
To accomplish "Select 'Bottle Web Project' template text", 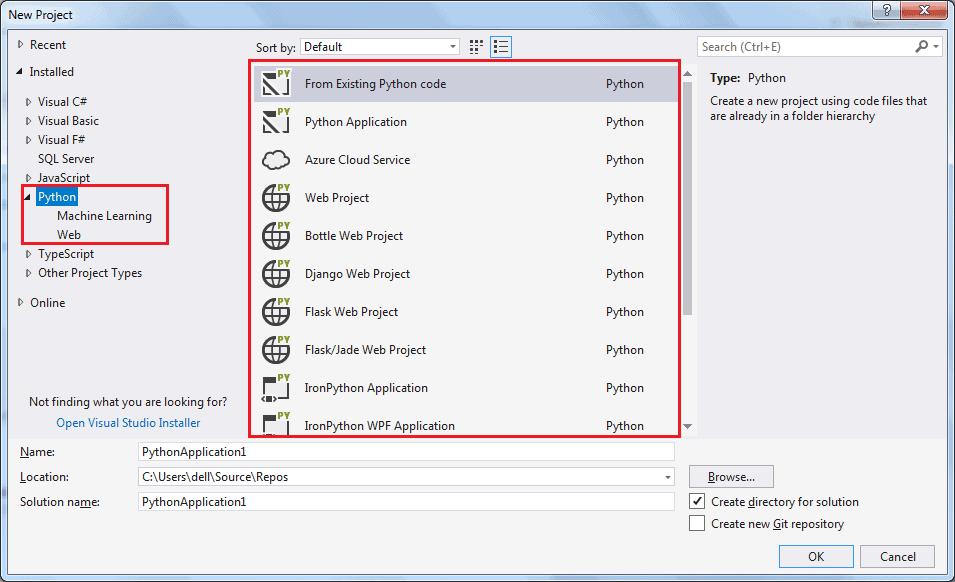I will 354,236.
